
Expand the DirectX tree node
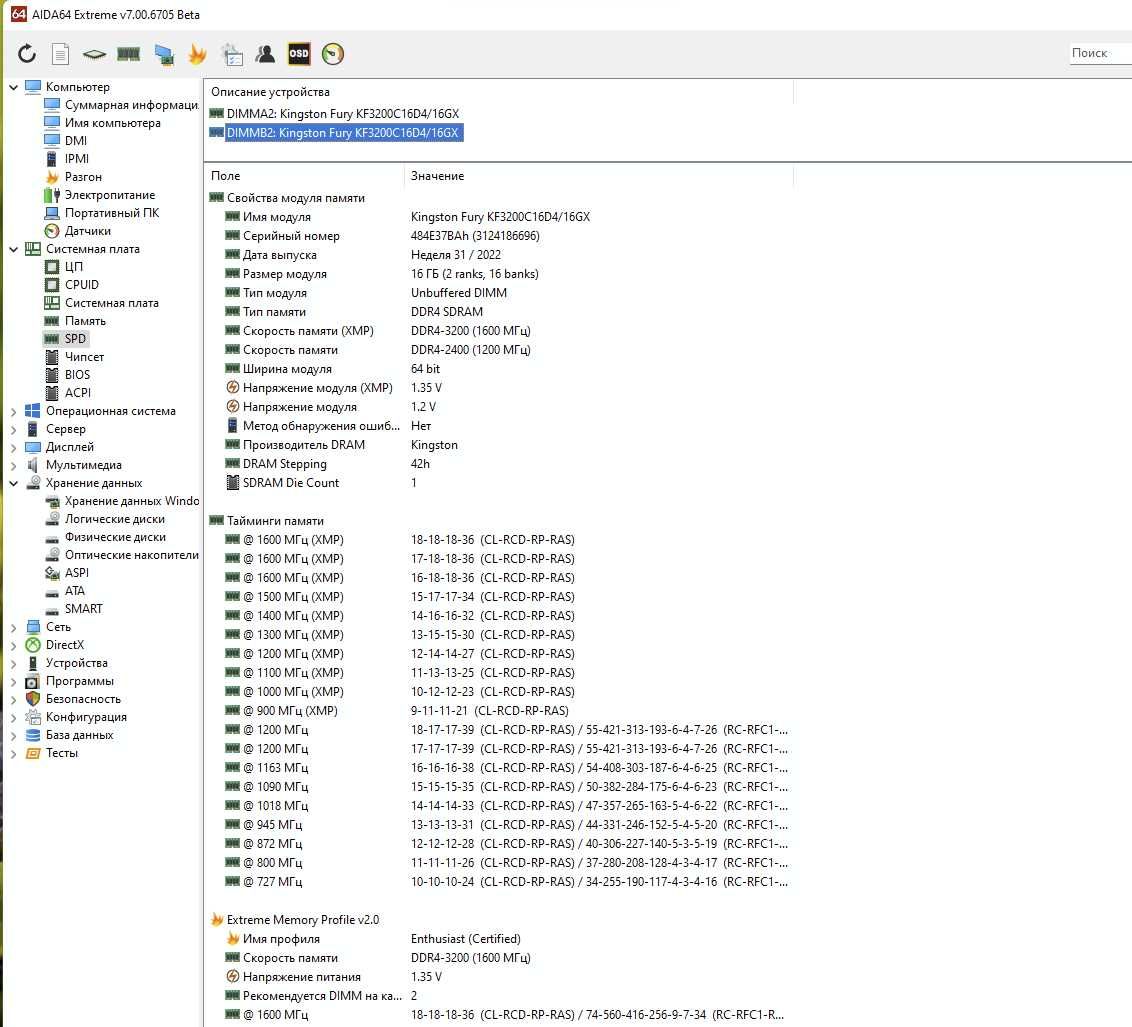[14, 645]
